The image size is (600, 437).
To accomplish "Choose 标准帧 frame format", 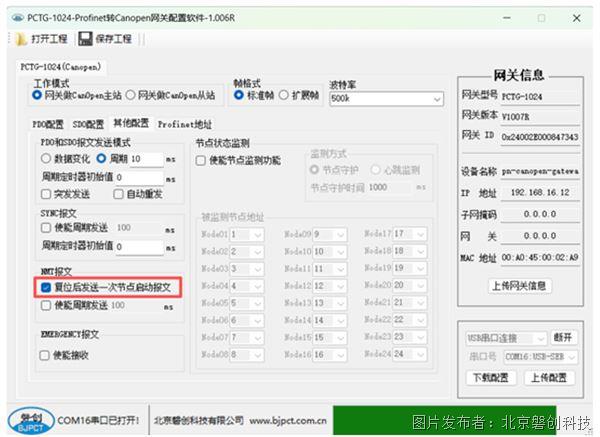I will point(239,95).
